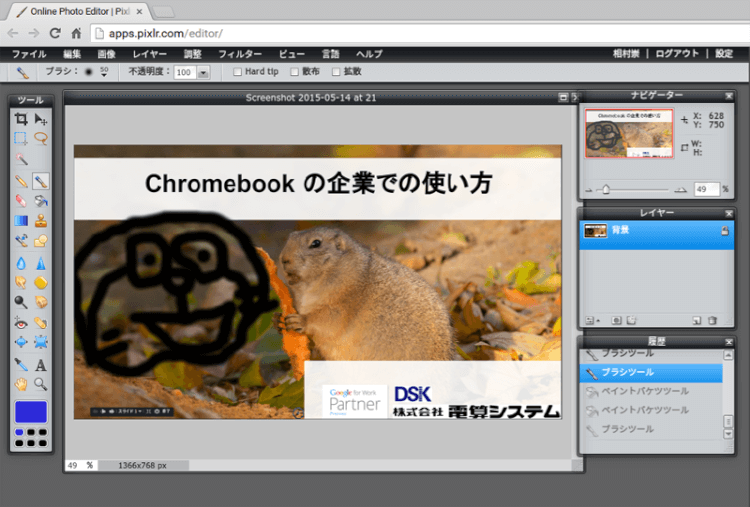Select the Hand pan tool
750x507 pixels.
[x=21, y=384]
